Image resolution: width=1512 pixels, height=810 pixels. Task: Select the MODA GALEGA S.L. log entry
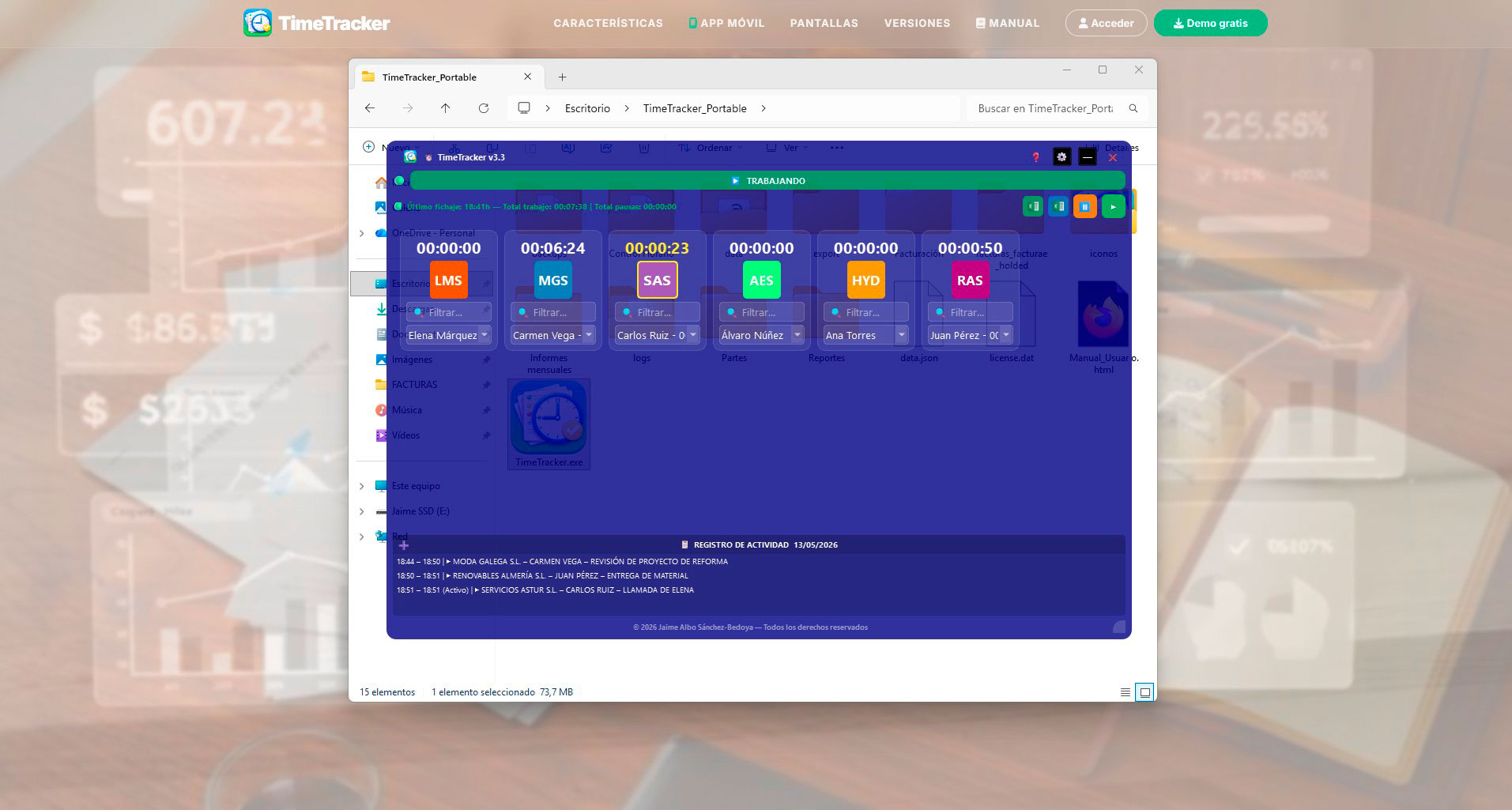click(562, 562)
